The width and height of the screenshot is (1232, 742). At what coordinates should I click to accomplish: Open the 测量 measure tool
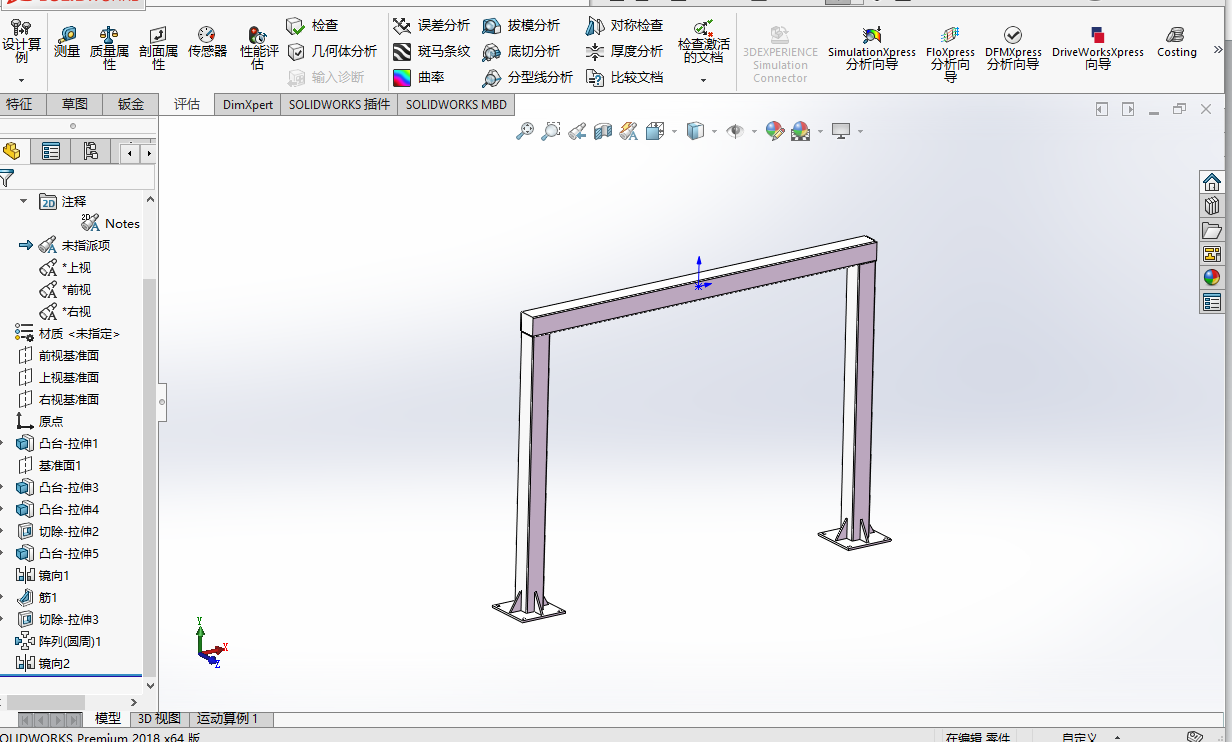tap(67, 43)
